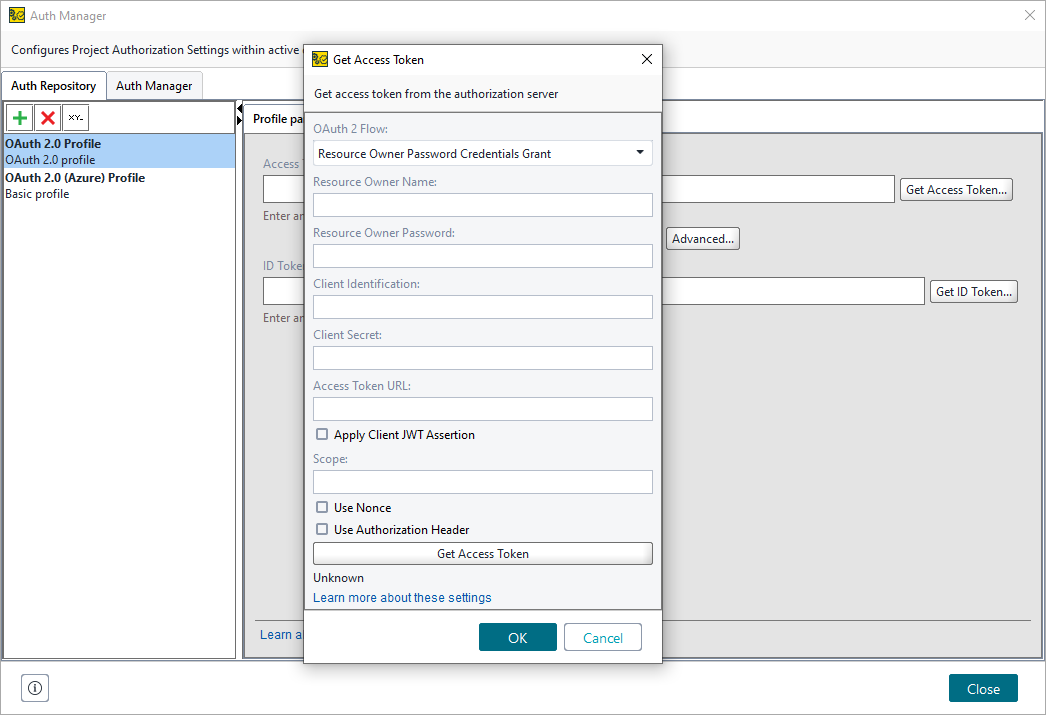This screenshot has width=1046, height=715.
Task: Switch to the Auth Manager tab
Action: [154, 85]
